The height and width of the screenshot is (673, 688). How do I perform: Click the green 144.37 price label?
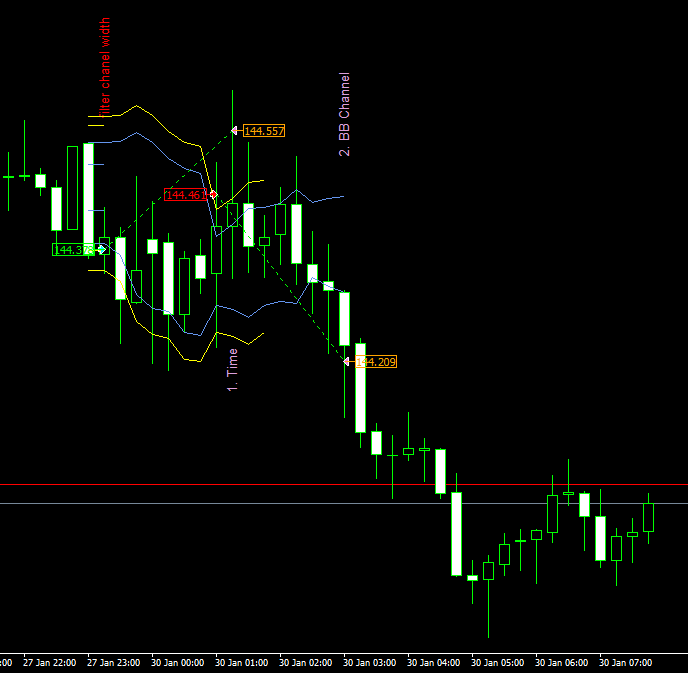pyautogui.click(x=73, y=250)
